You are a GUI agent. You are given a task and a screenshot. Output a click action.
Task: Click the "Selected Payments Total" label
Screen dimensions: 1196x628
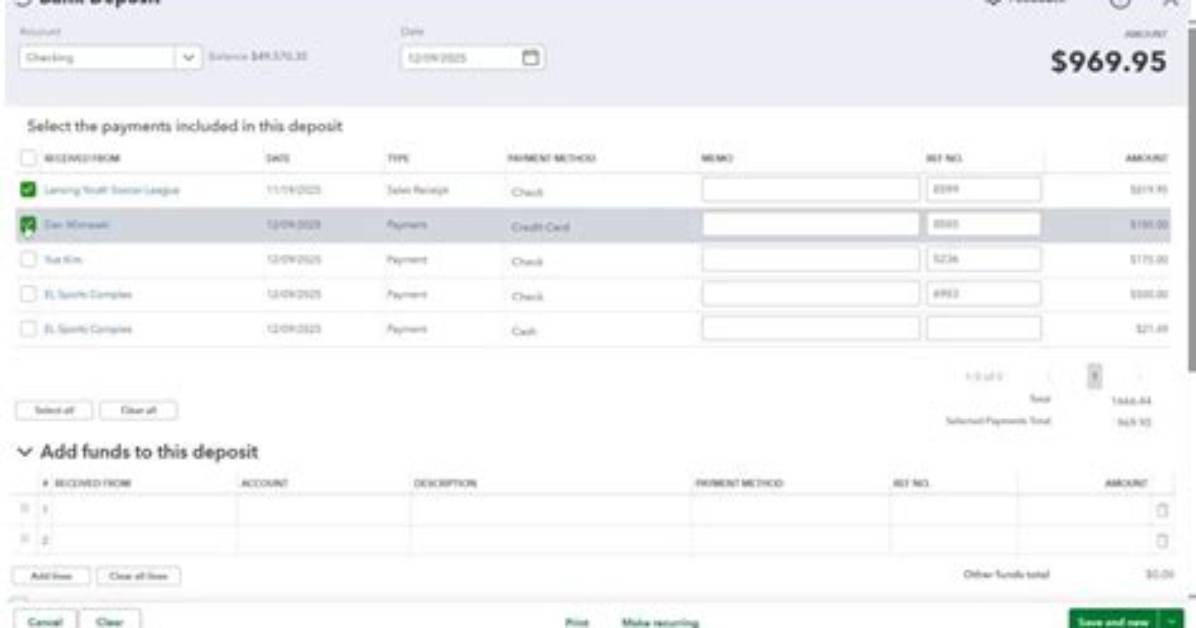[x=998, y=421]
